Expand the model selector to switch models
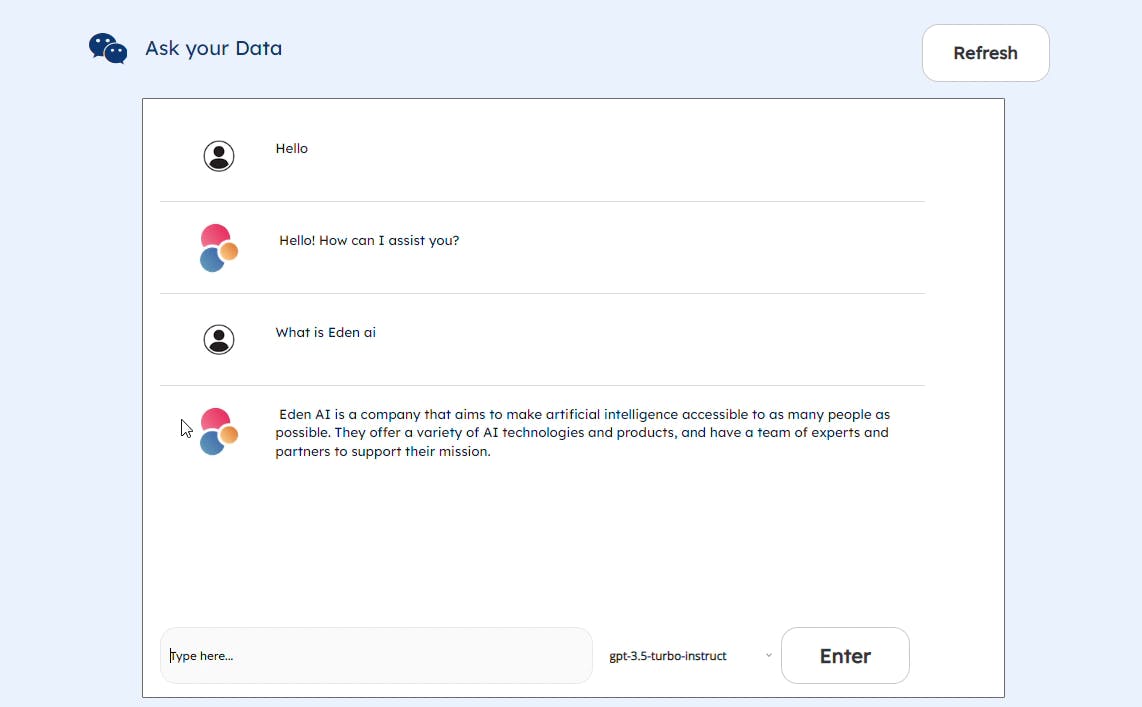 tap(688, 656)
